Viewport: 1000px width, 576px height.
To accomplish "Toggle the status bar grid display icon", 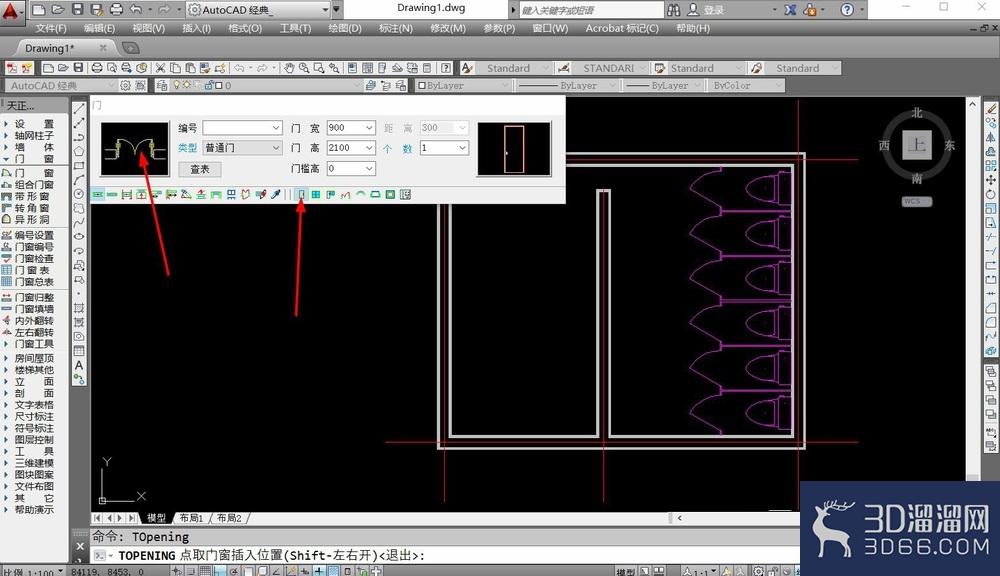I will (x=205, y=571).
